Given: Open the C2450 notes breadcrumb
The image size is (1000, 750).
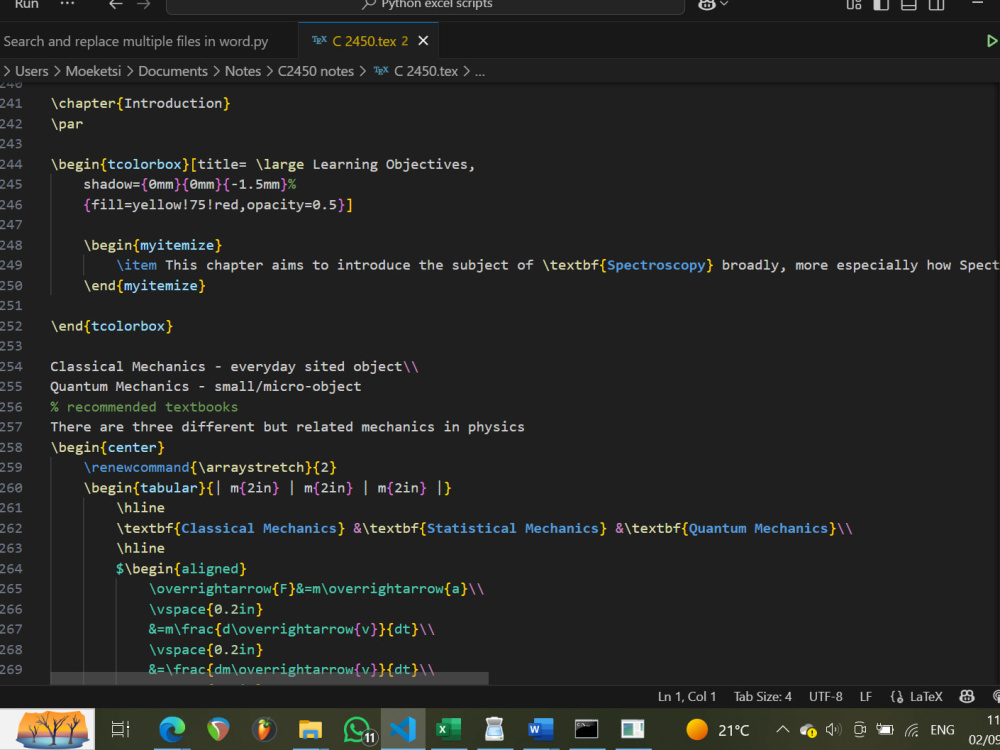Looking at the screenshot, I should [316, 71].
